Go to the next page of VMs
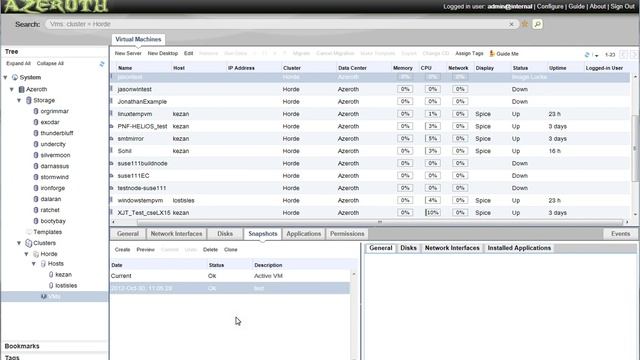Image resolution: width=640 pixels, height=360 pixels. (x=633, y=54)
